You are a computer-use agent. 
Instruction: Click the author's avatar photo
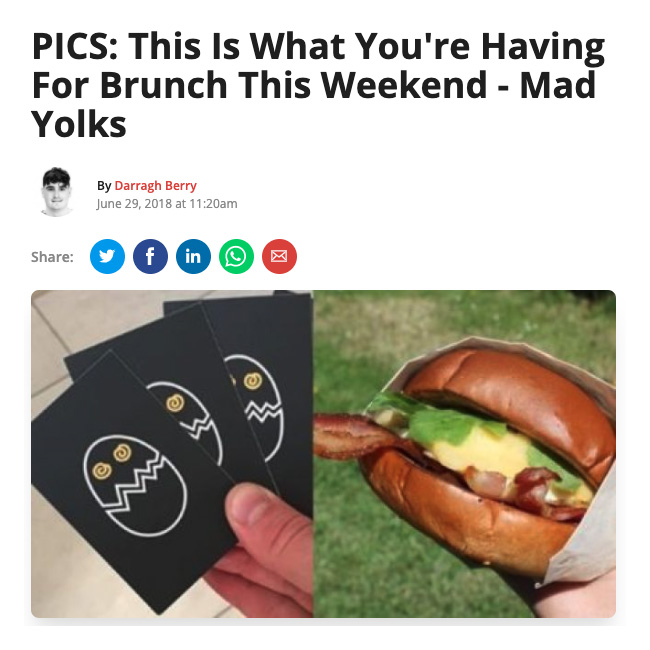pos(57,192)
